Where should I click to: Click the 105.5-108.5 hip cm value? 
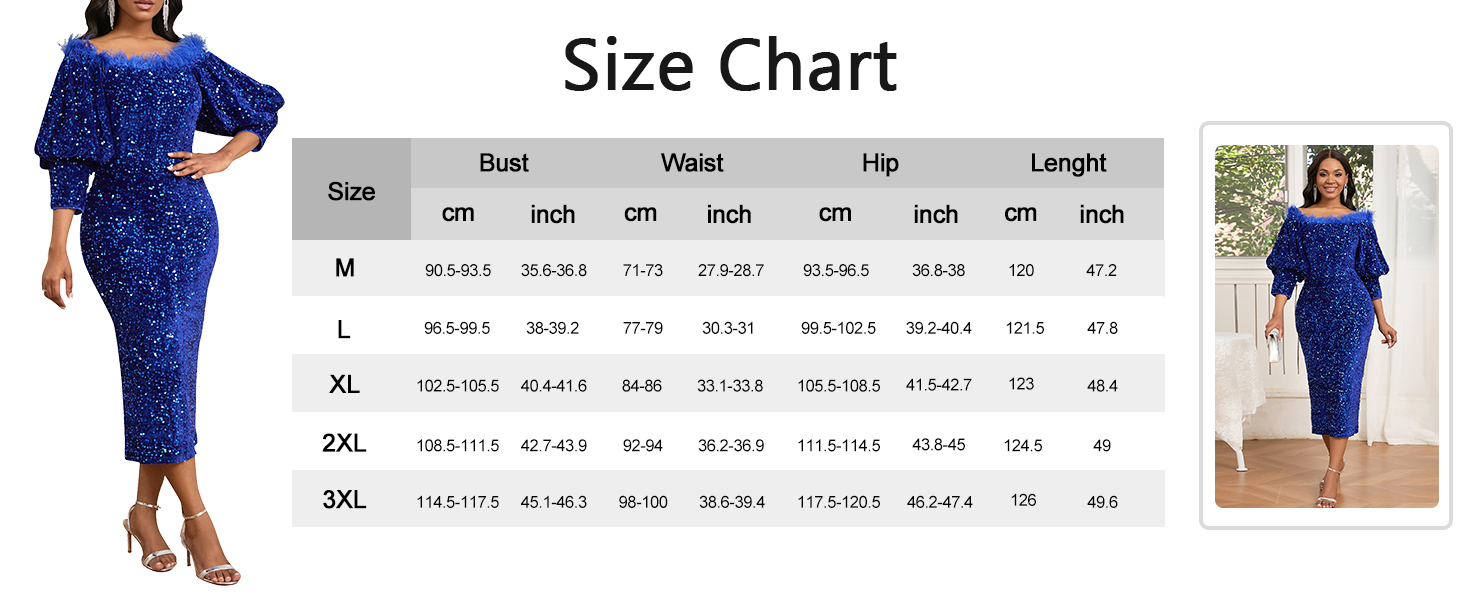point(839,386)
